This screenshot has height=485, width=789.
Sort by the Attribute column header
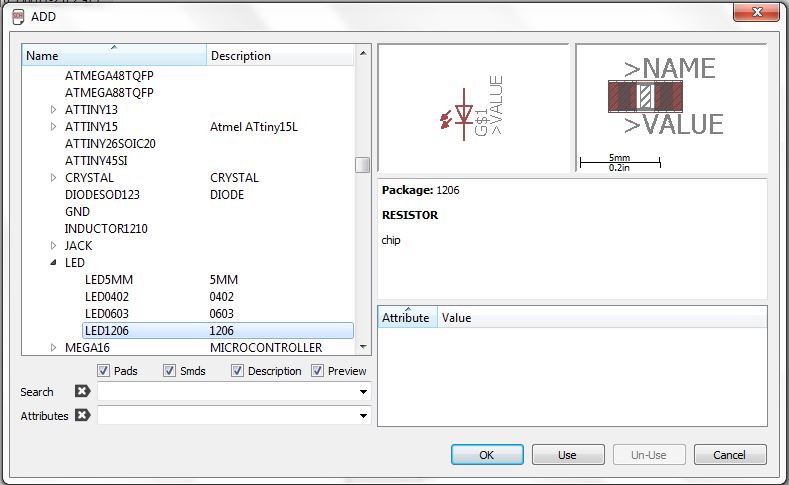[408, 317]
